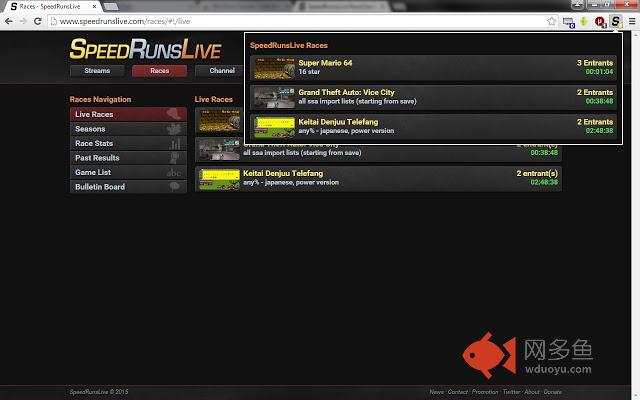This screenshot has height=400, width=640.
Task: Select Race Stats in Races Navigation
Action: pos(128,143)
